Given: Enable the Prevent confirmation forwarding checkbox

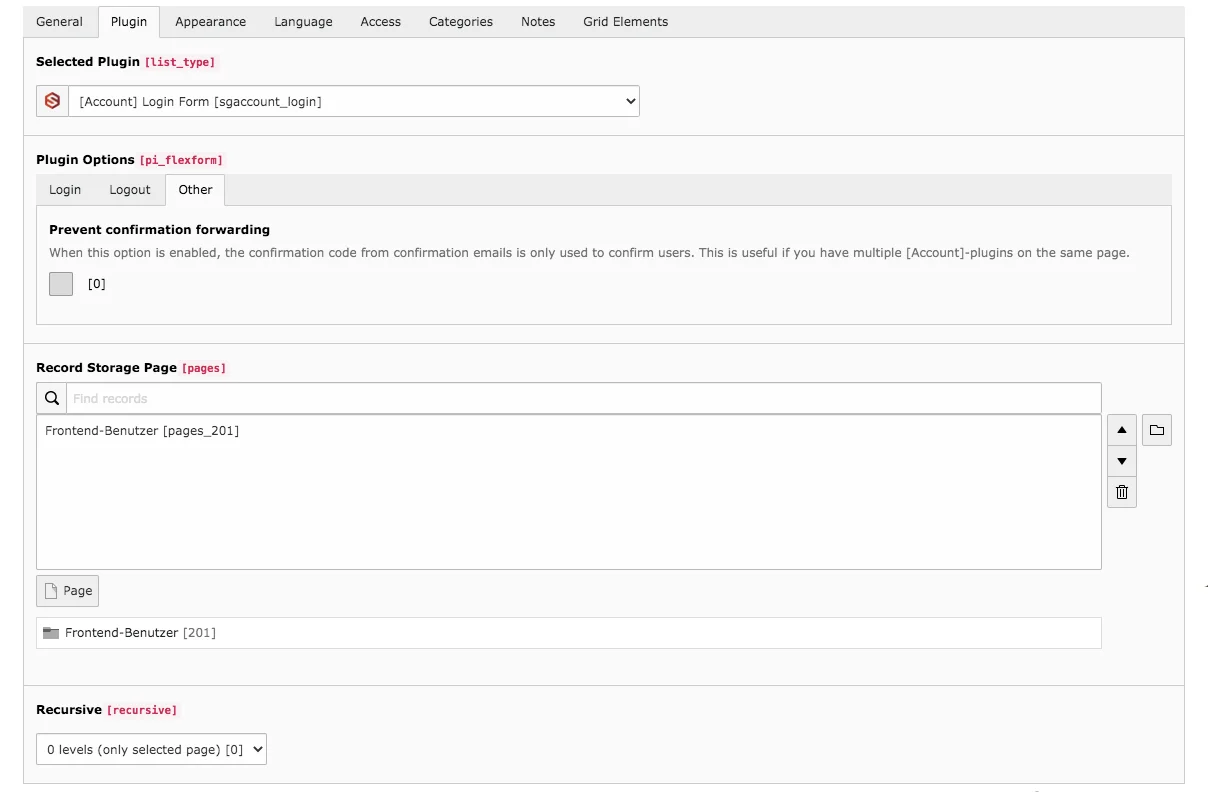Looking at the screenshot, I should point(61,284).
